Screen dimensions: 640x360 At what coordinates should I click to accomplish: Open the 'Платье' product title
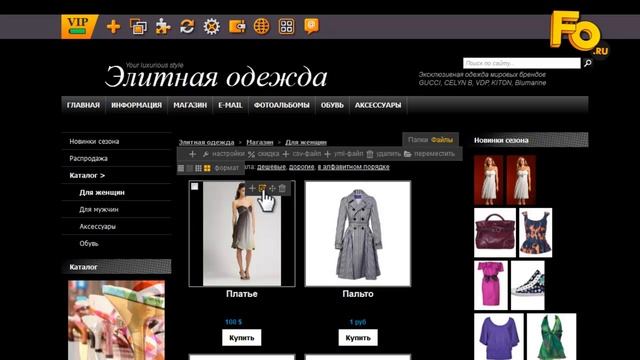pos(242,294)
